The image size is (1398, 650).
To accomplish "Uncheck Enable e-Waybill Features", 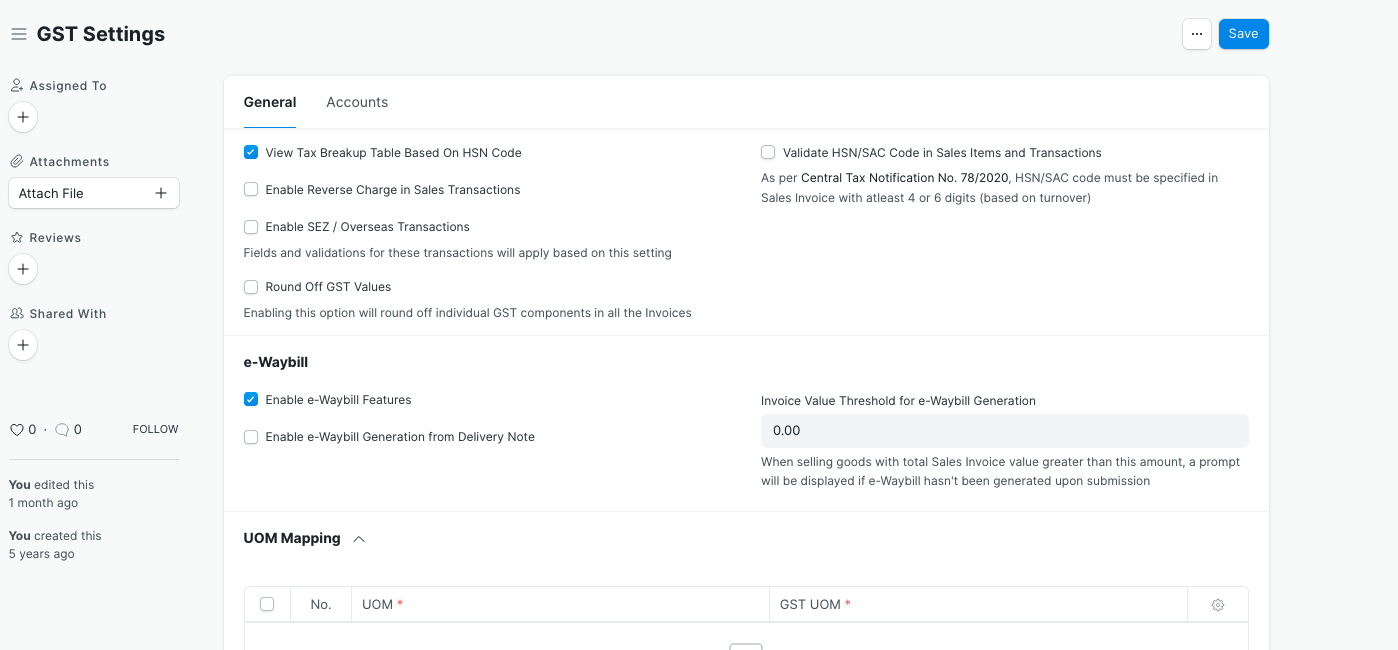I will click(251, 400).
